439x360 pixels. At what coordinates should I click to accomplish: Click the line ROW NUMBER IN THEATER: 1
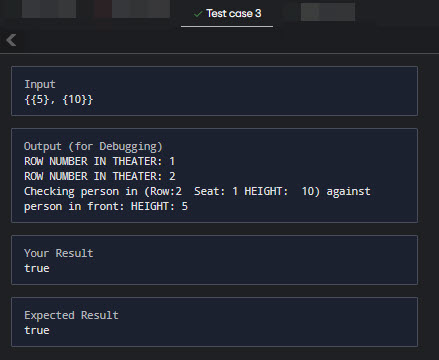click(99, 161)
